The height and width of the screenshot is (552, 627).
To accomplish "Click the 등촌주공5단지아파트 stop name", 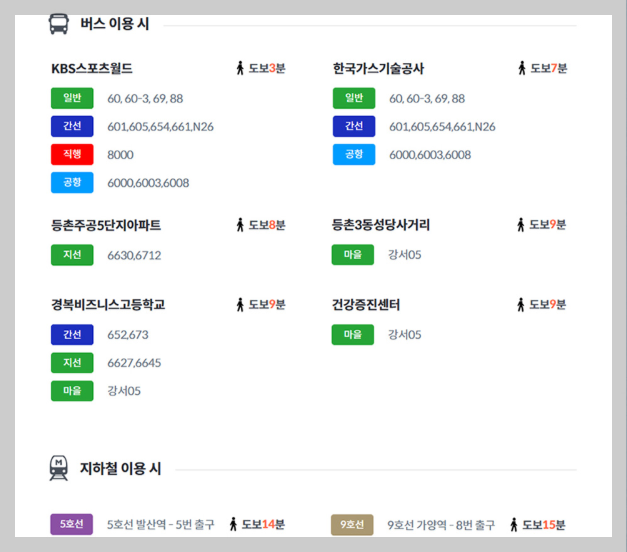I will tap(106, 225).
